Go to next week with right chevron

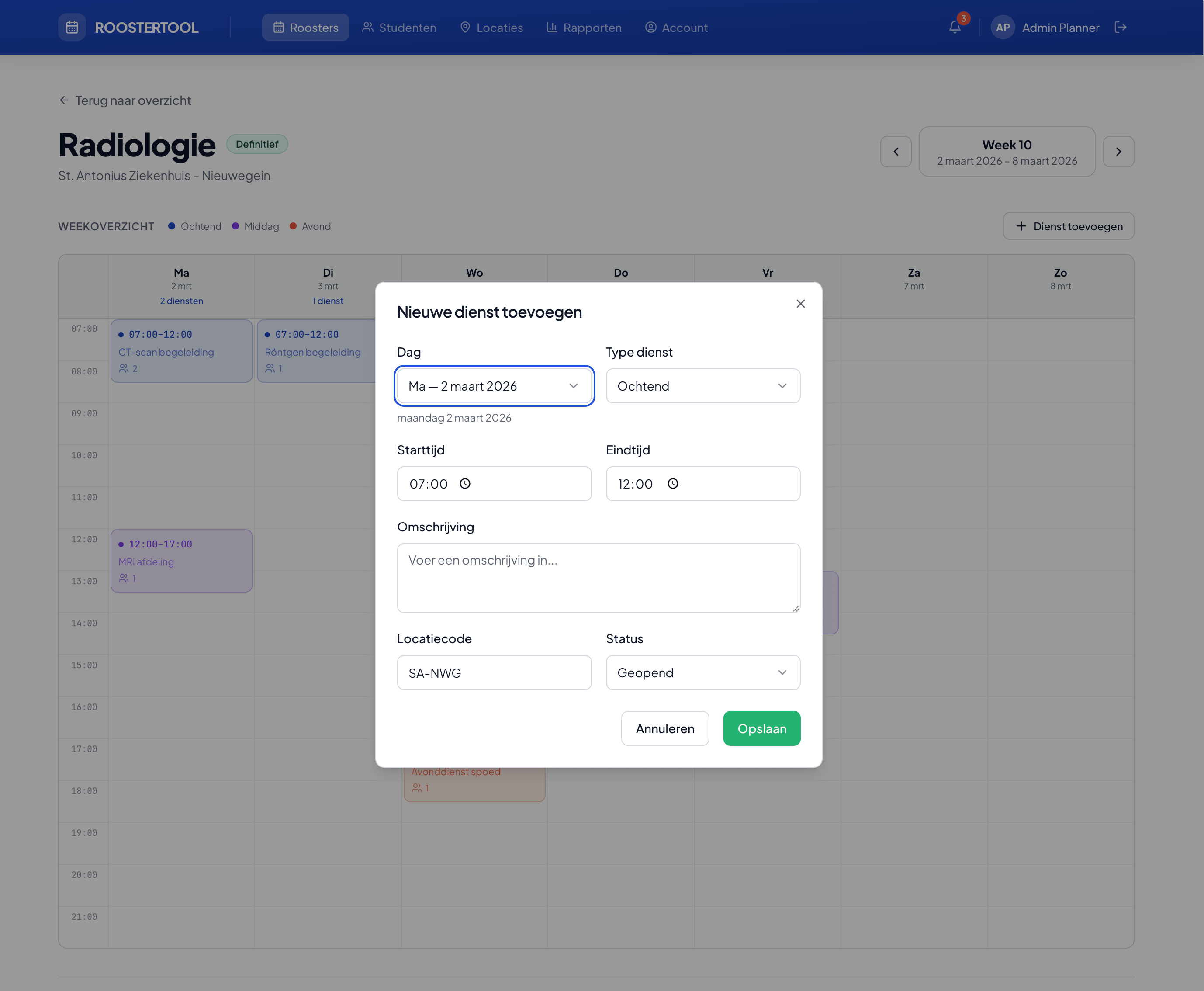tap(1118, 152)
